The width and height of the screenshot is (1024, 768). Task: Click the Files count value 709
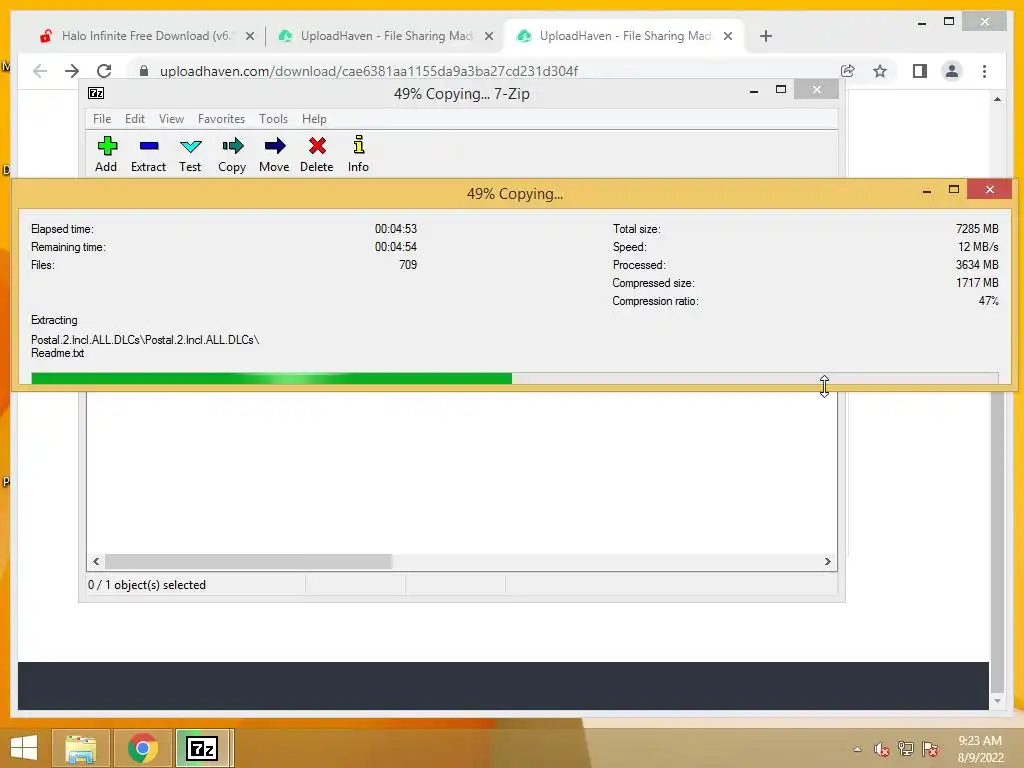click(x=408, y=264)
